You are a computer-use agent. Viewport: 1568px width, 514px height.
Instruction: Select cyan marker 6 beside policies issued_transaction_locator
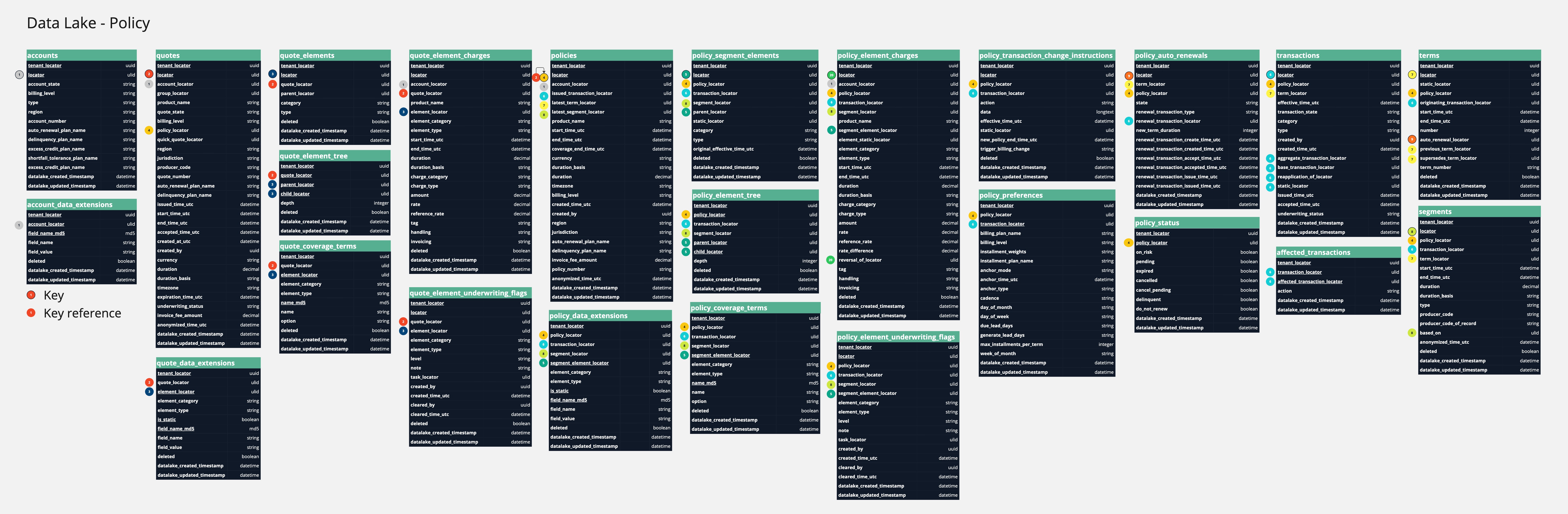[544, 96]
